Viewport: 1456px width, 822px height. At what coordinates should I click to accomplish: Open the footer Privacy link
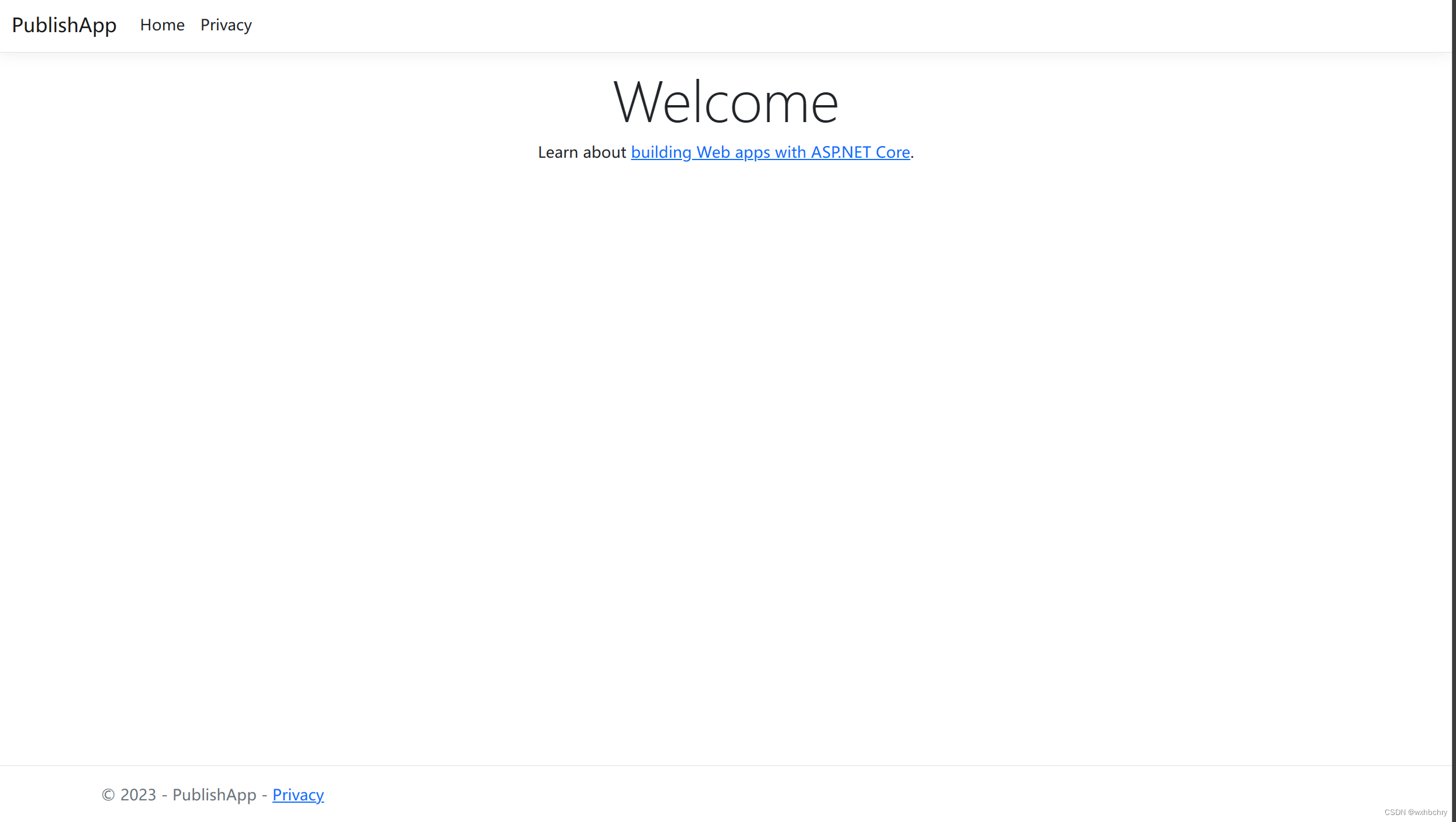298,795
